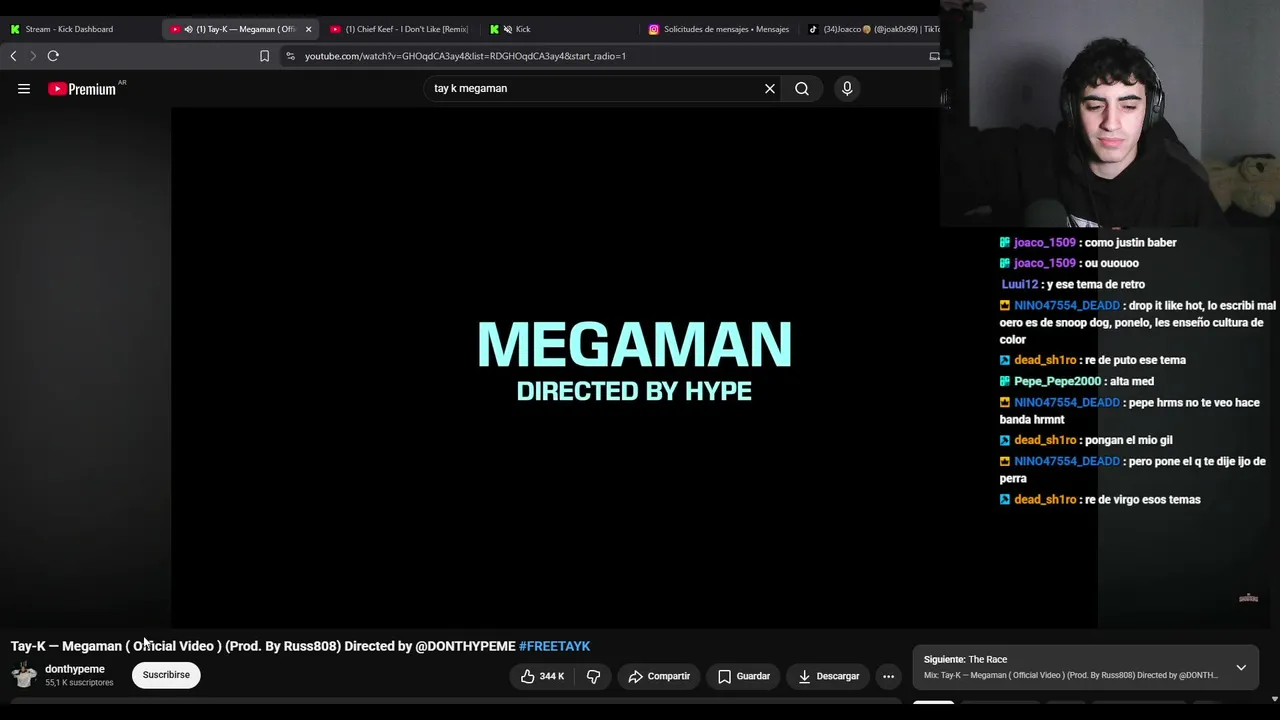Open the YouTube guide hamburger menu
Image resolution: width=1280 pixels, height=720 pixels.
(x=24, y=89)
